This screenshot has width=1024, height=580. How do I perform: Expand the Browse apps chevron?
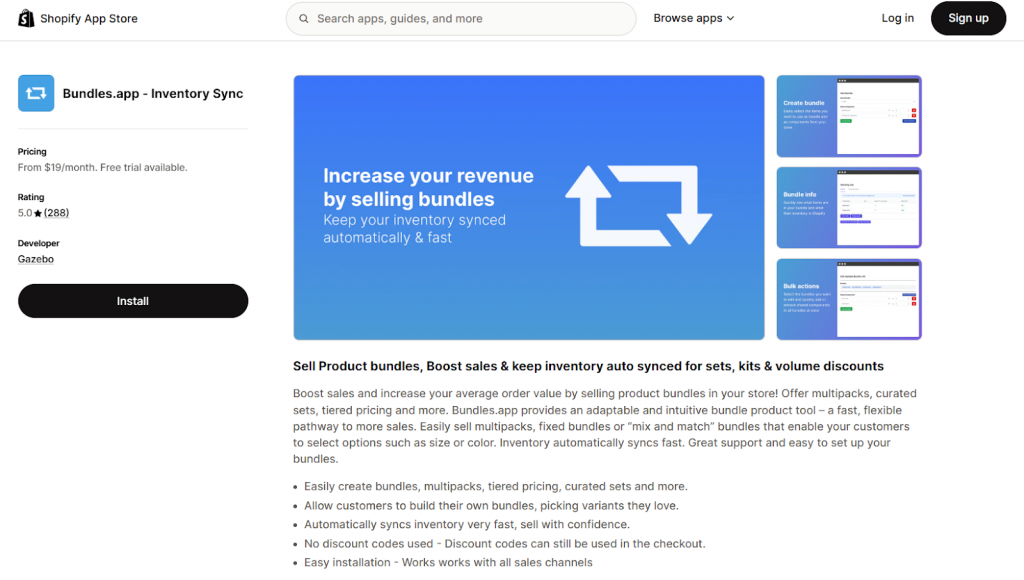pos(733,18)
